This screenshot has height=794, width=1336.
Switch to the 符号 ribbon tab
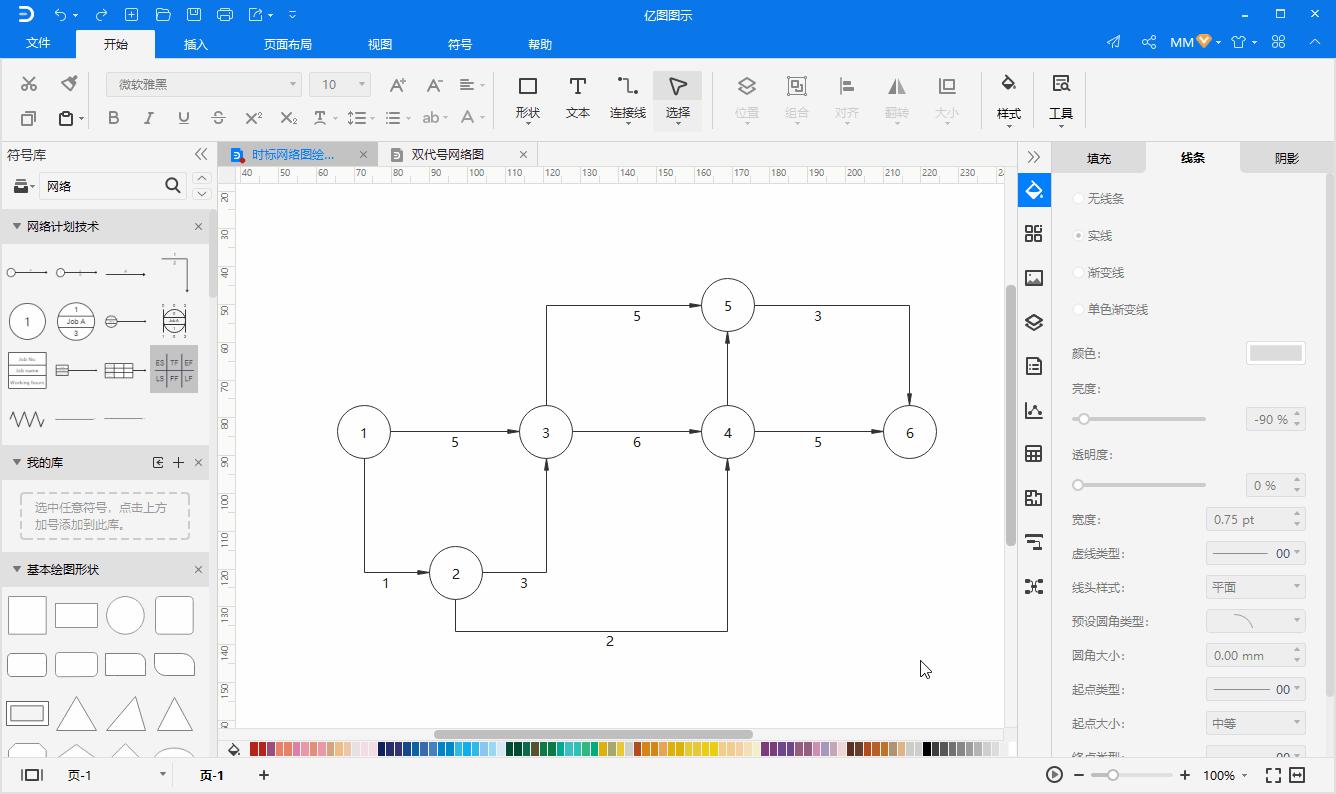pyautogui.click(x=460, y=44)
